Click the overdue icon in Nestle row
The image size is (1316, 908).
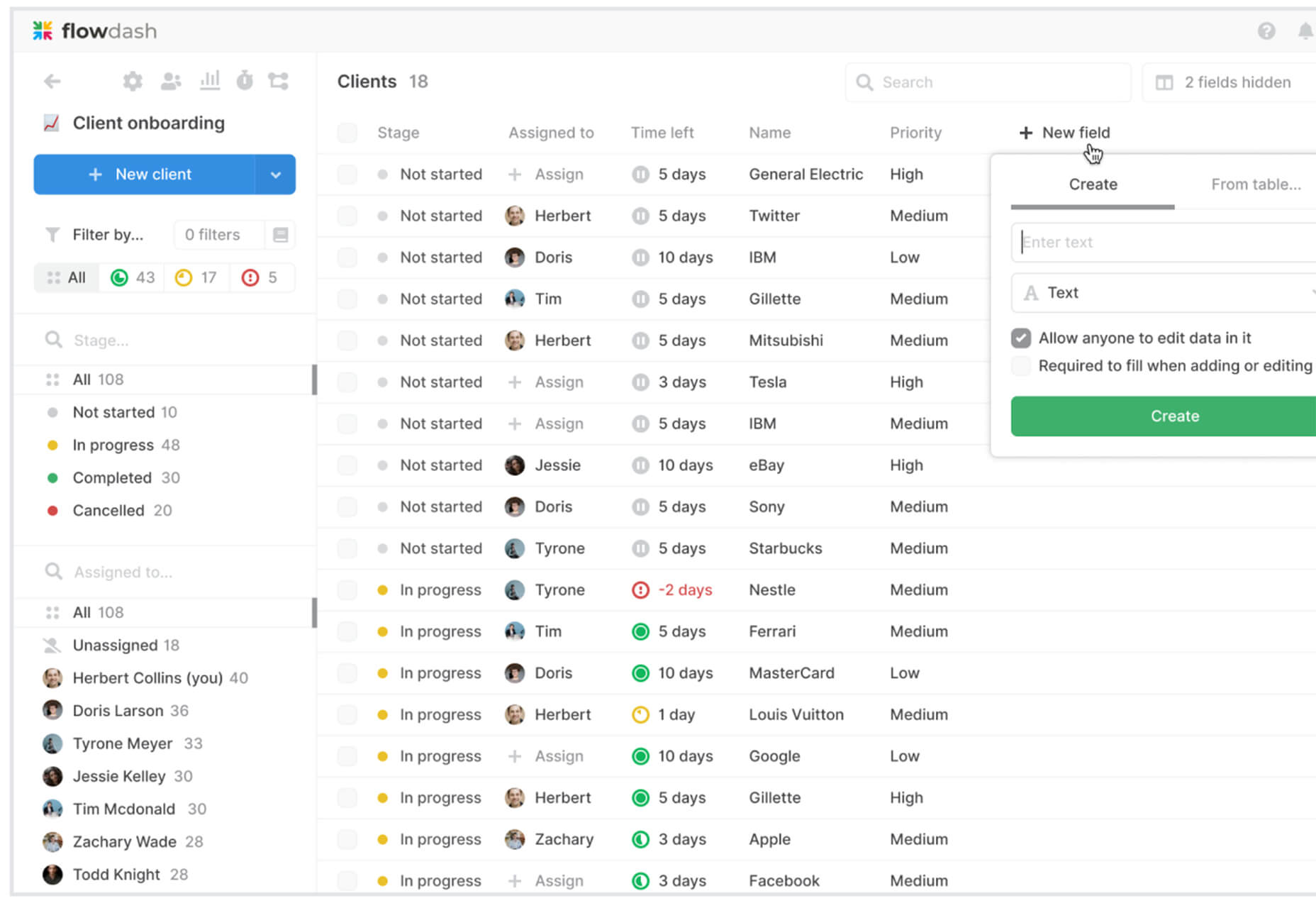[640, 590]
